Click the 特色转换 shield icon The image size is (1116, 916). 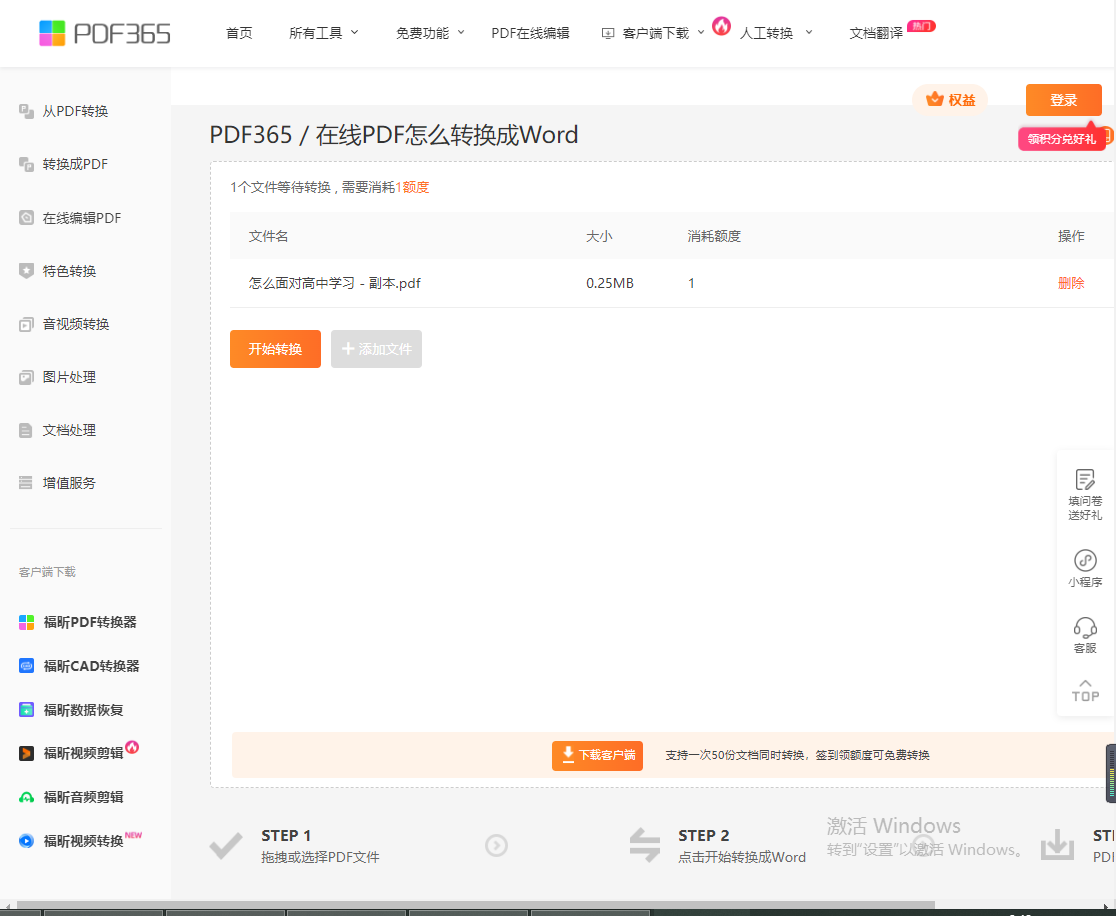26,271
